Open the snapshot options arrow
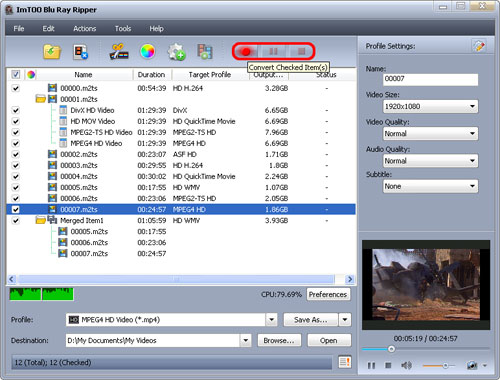This screenshot has height=380, width=500. click(x=485, y=366)
